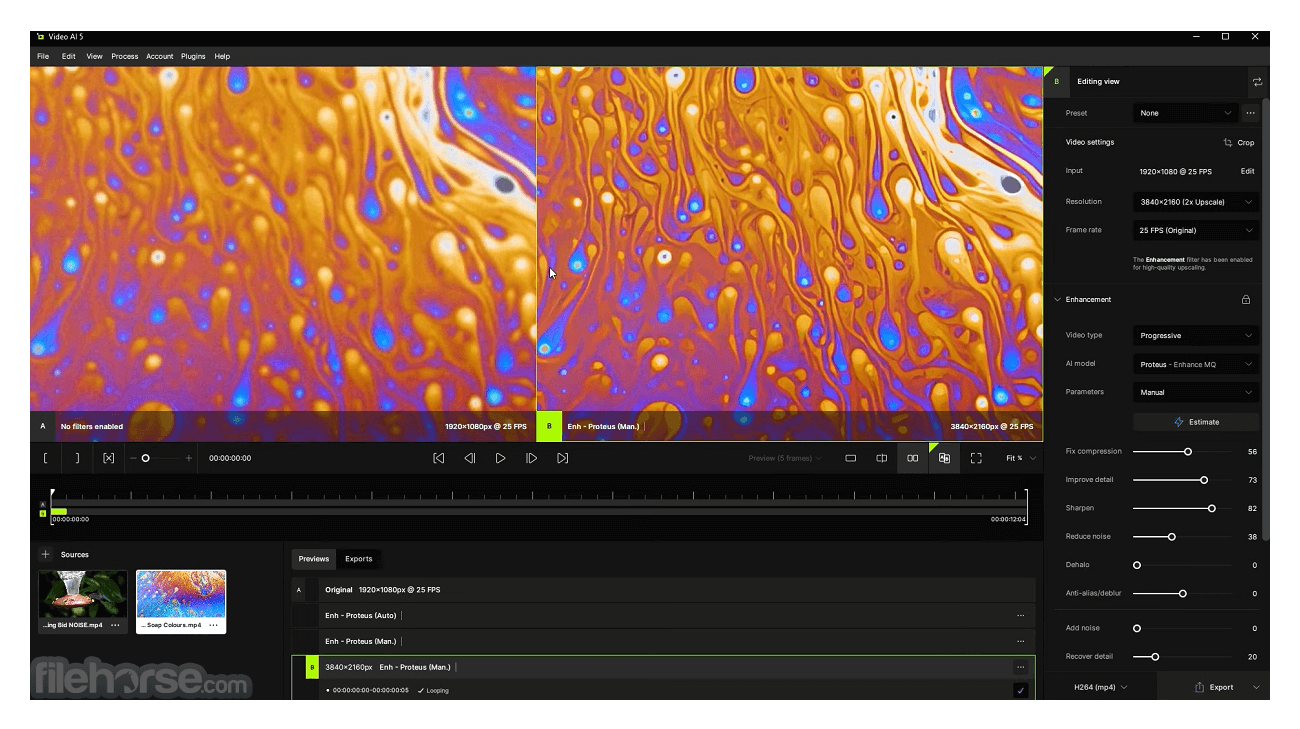Jump to the first frame
Viewport: 1300px width, 729px height.
(438, 458)
